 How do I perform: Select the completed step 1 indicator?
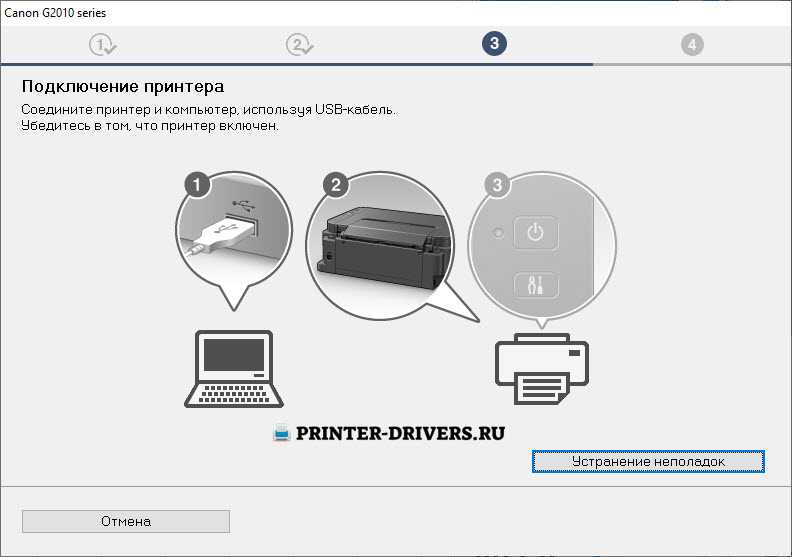(x=103, y=45)
